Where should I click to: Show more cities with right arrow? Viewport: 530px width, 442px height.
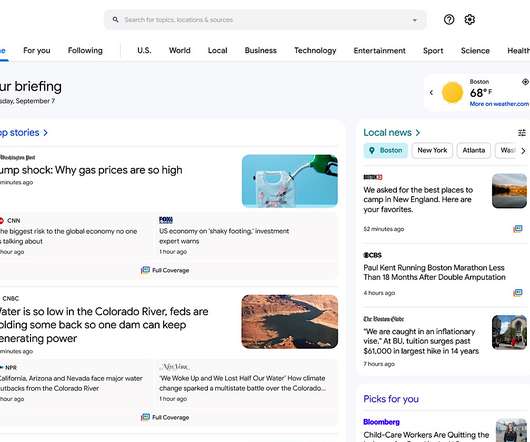(523, 151)
